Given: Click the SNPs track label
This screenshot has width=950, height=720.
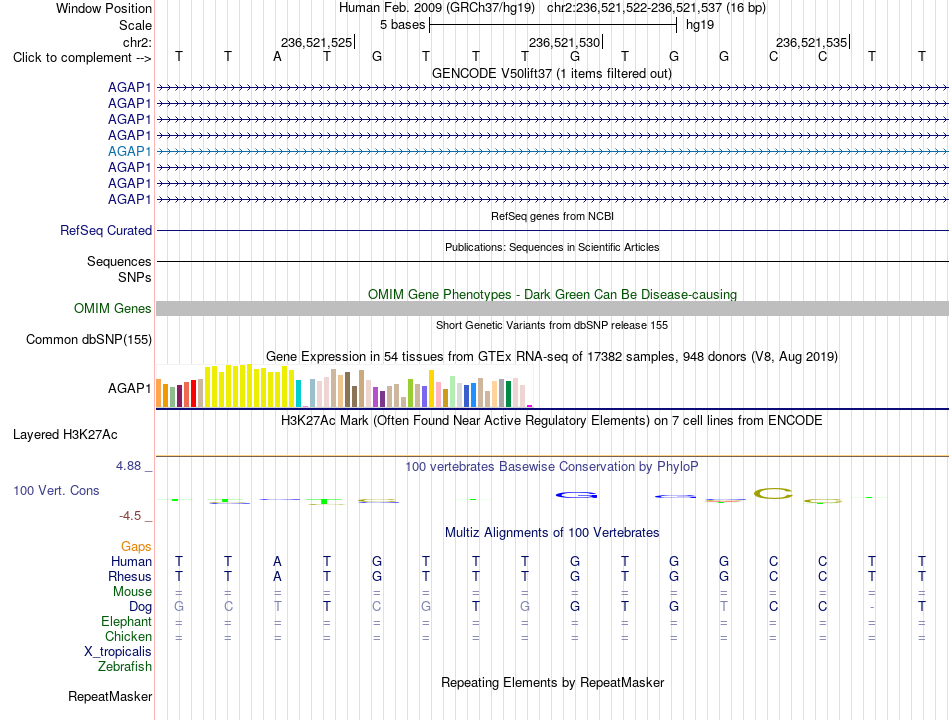Looking at the screenshot, I should [135, 277].
